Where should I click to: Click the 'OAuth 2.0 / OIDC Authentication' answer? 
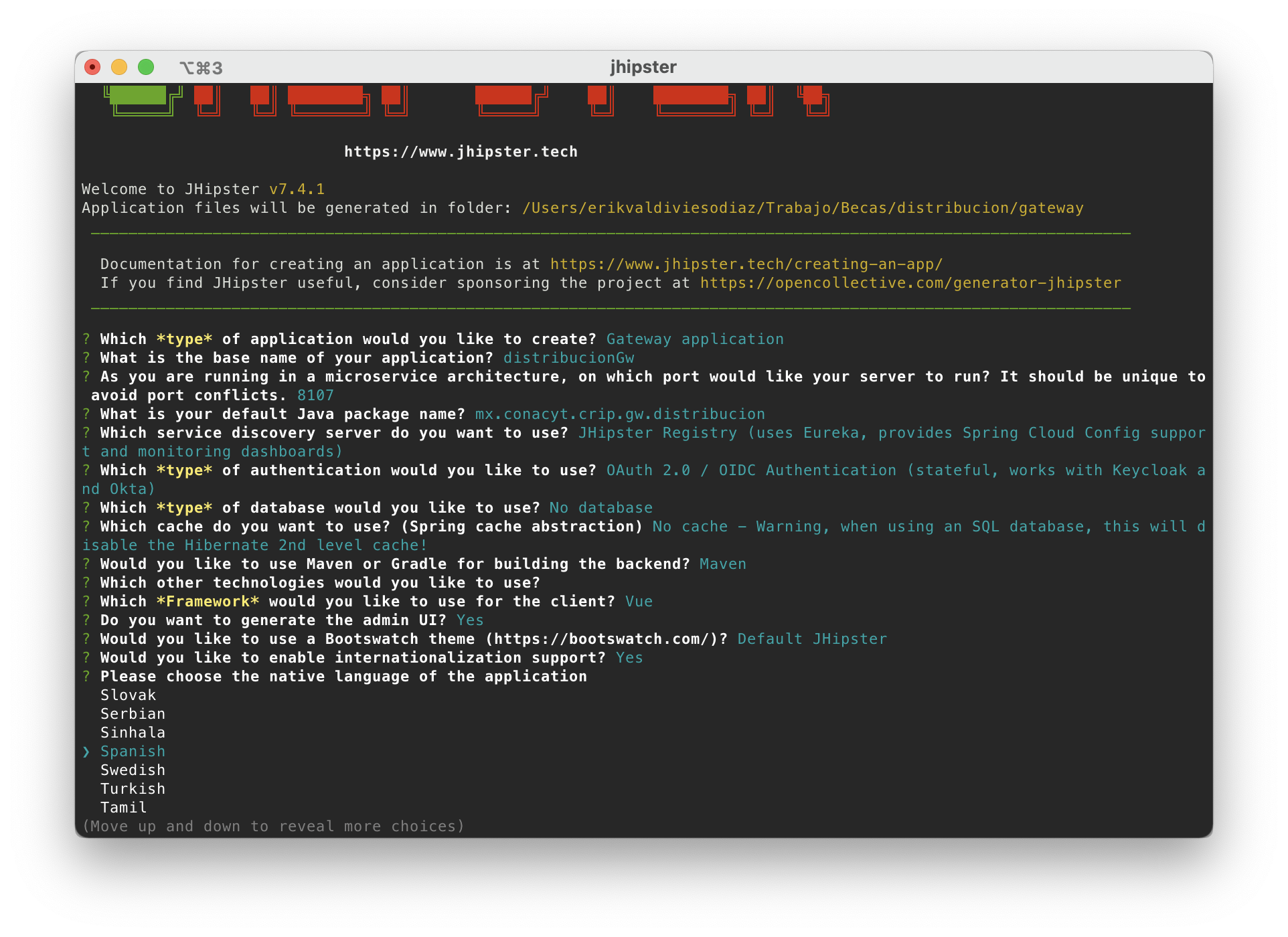click(751, 471)
